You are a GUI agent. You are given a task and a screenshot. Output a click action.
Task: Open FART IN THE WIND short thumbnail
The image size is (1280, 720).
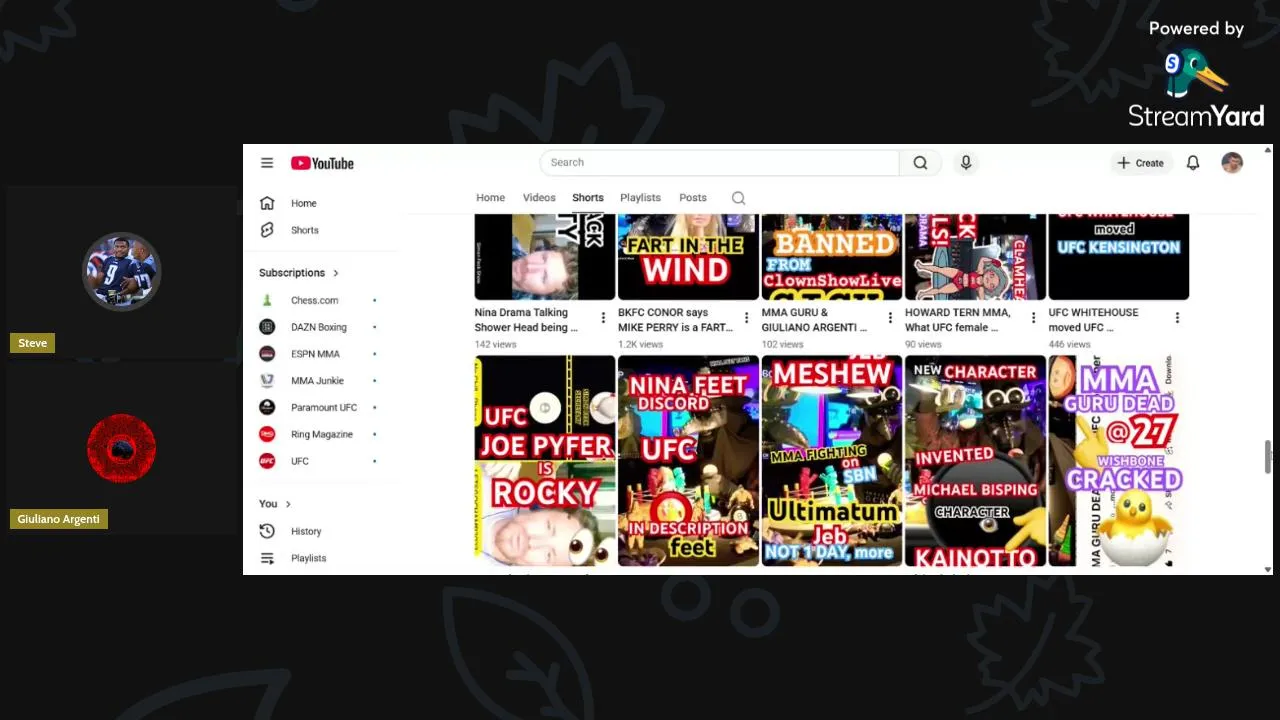point(688,257)
